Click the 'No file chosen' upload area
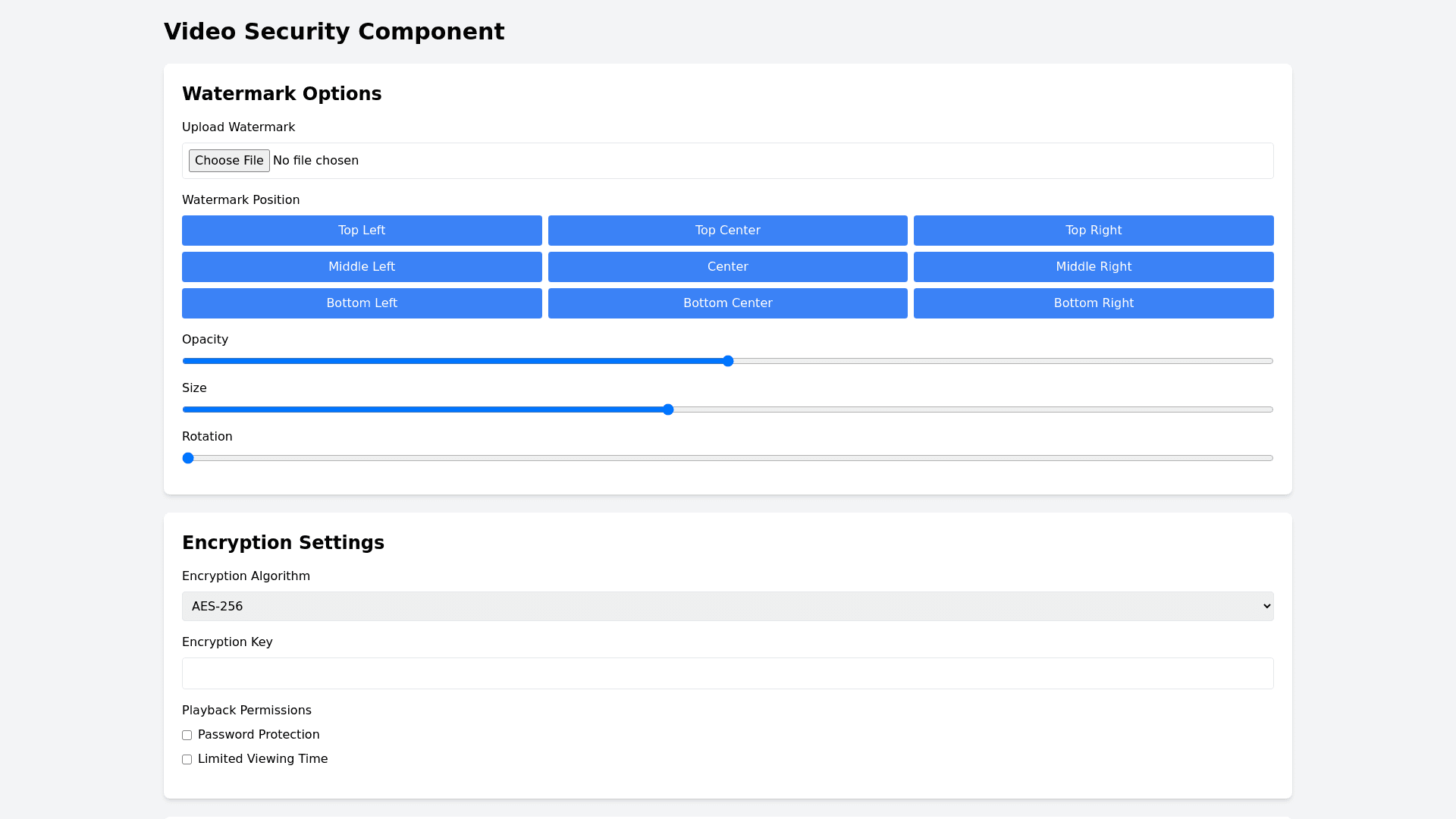Image resolution: width=1456 pixels, height=819 pixels. [x=315, y=161]
